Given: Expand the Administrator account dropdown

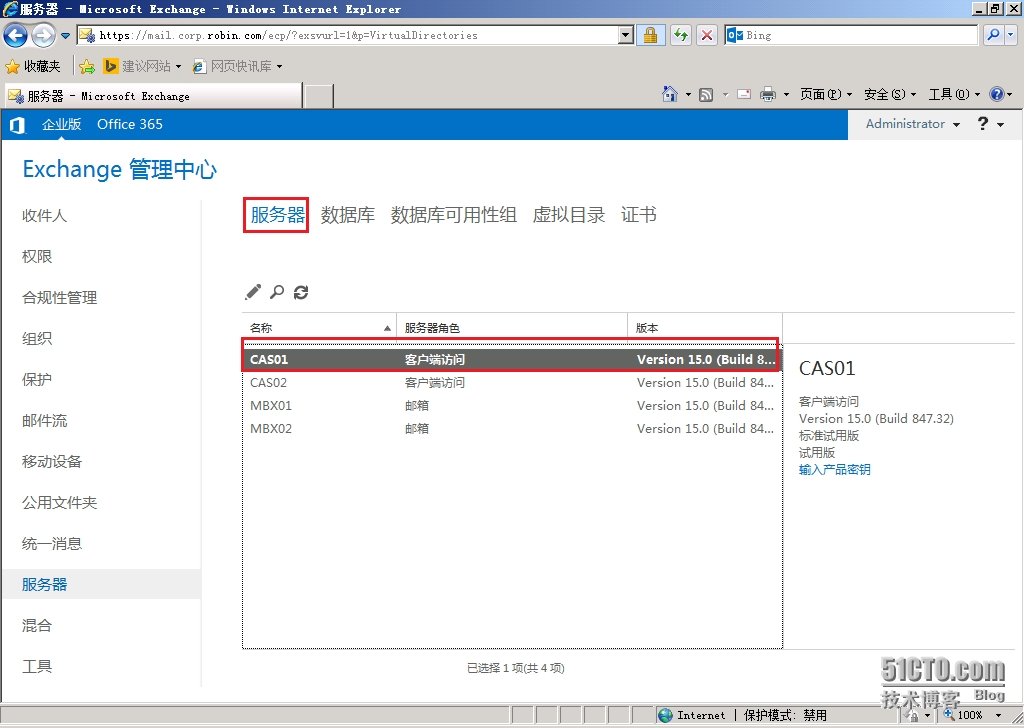Looking at the screenshot, I should (x=912, y=124).
